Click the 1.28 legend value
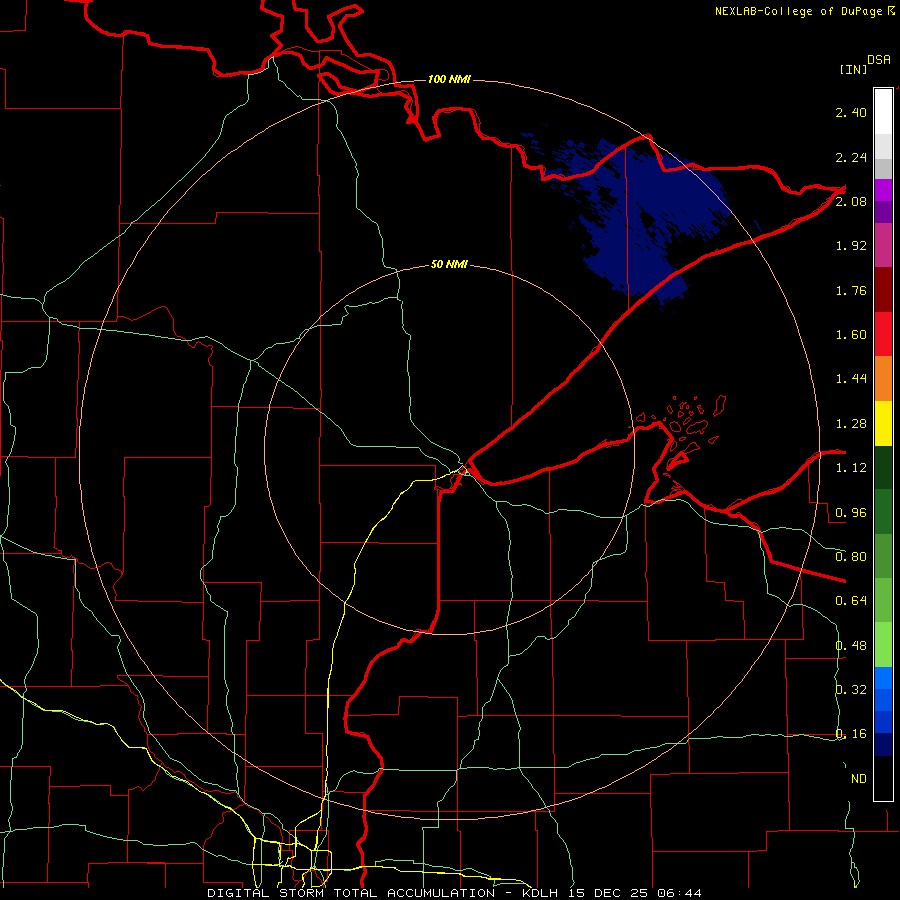The image size is (900, 900). pos(851,424)
